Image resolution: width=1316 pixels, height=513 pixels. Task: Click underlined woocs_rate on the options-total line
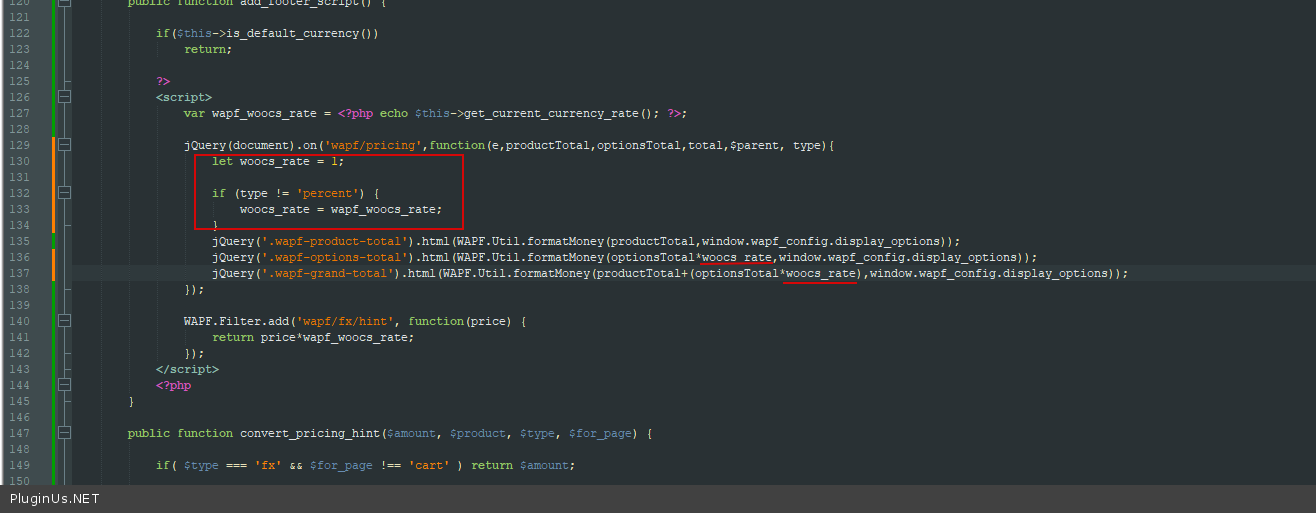click(736, 257)
